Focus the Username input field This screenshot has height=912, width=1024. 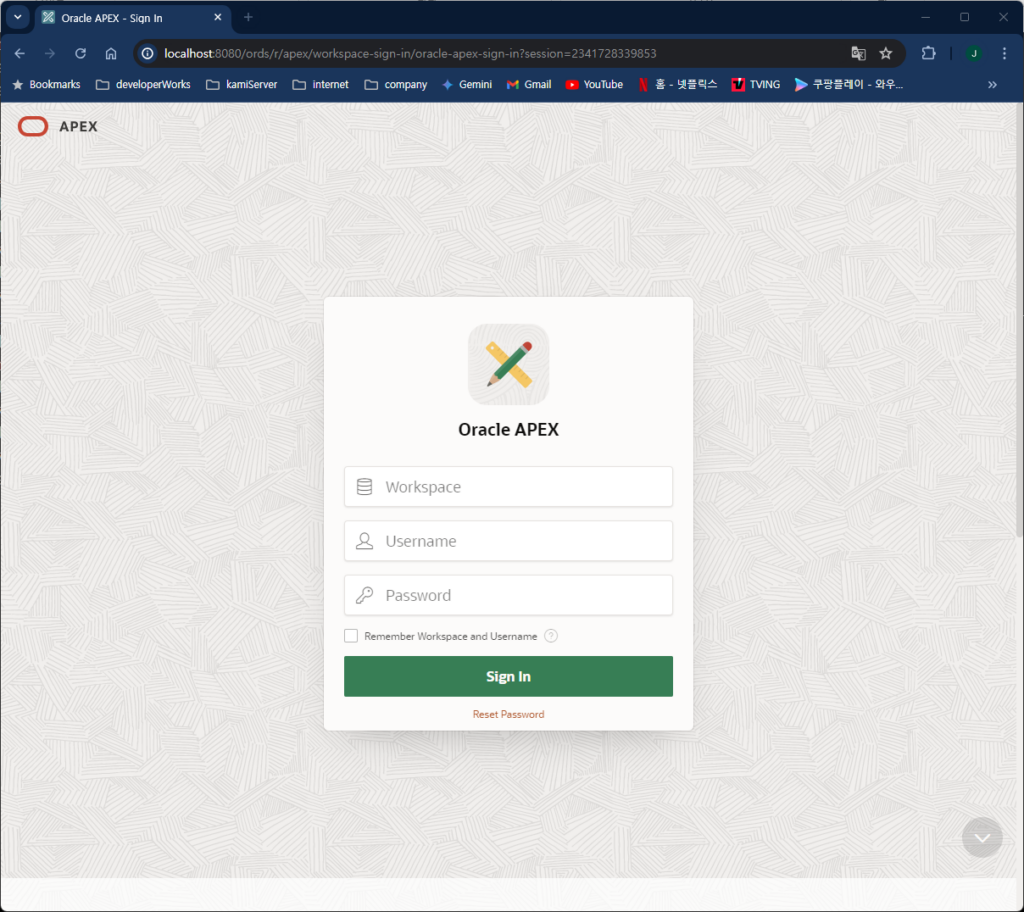coord(508,541)
